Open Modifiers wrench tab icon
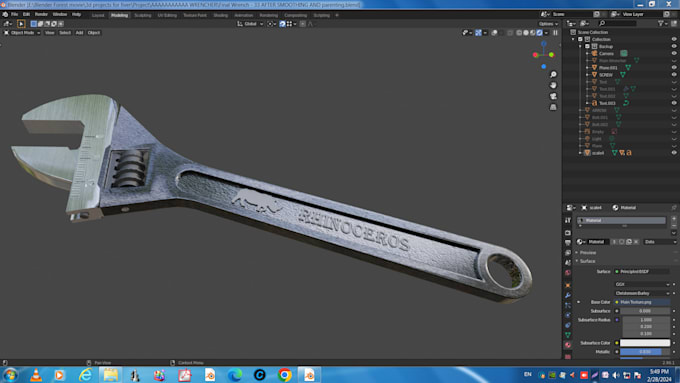The height and width of the screenshot is (383, 680). [568, 295]
